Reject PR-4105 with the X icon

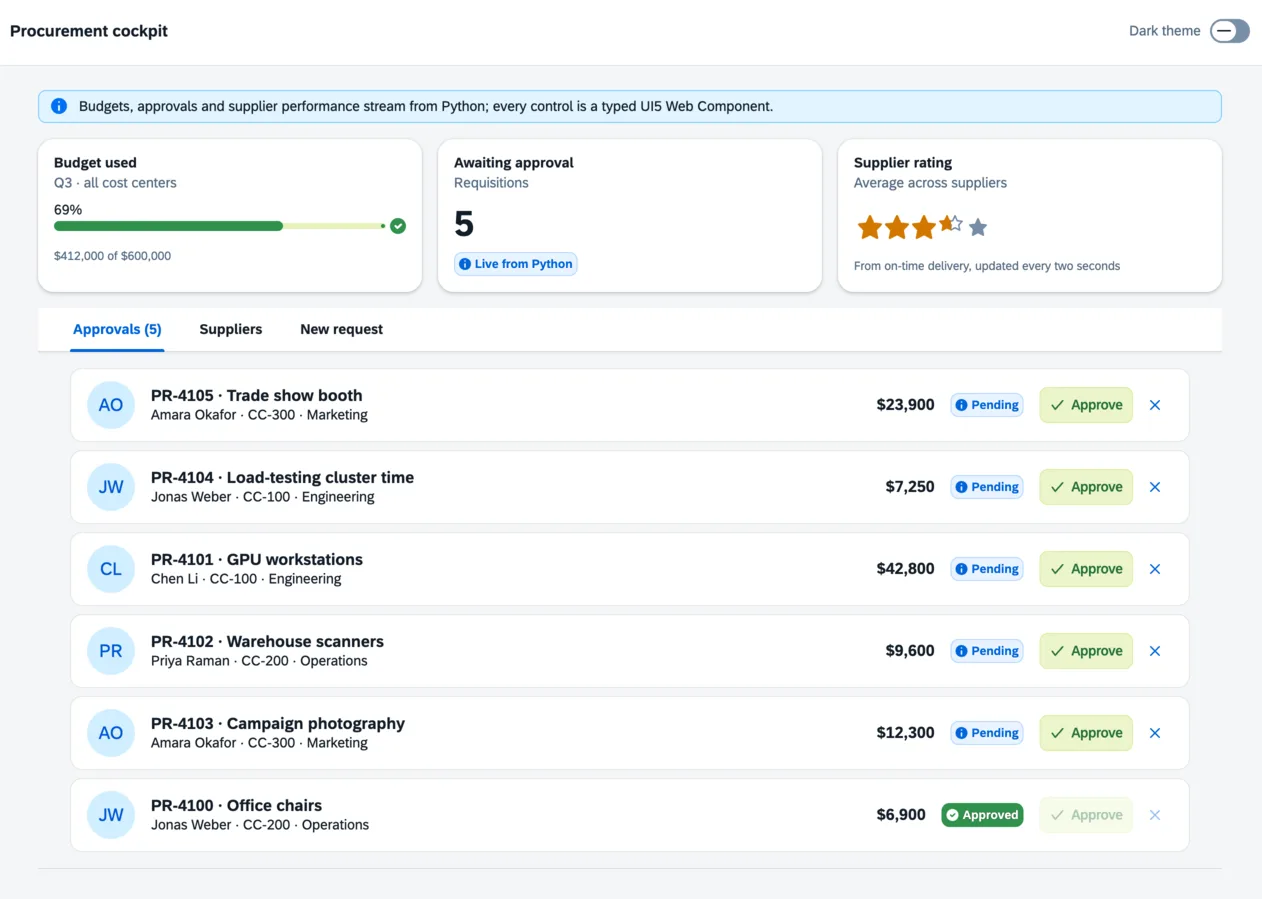pos(1155,405)
